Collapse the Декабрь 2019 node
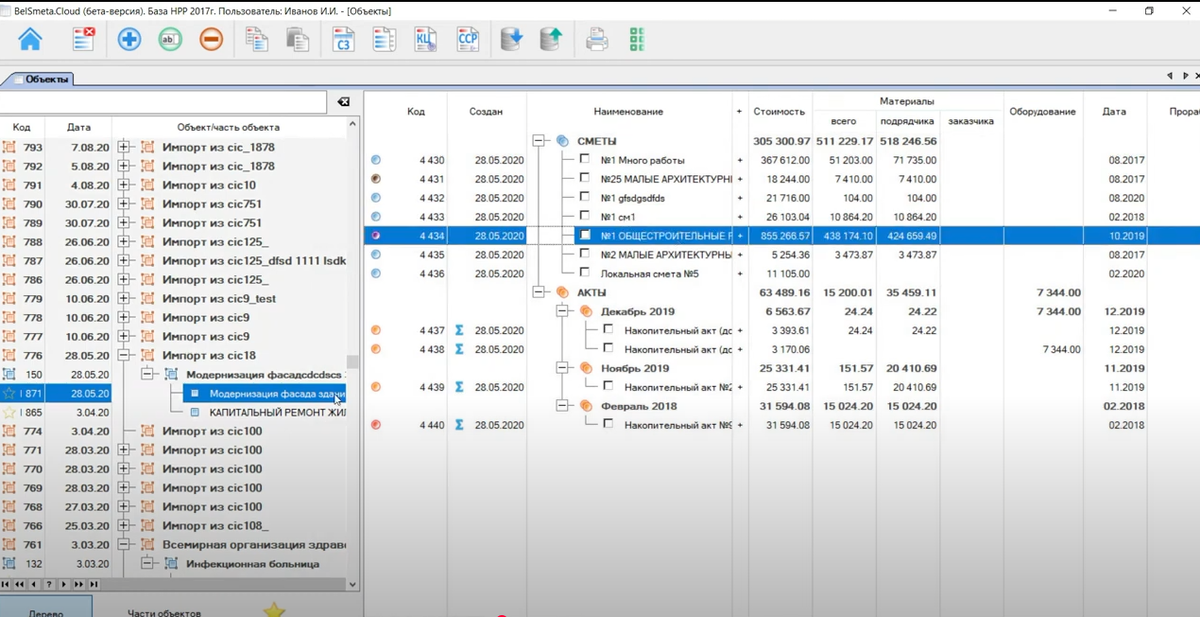Image resolution: width=1200 pixels, height=617 pixels. (x=562, y=311)
